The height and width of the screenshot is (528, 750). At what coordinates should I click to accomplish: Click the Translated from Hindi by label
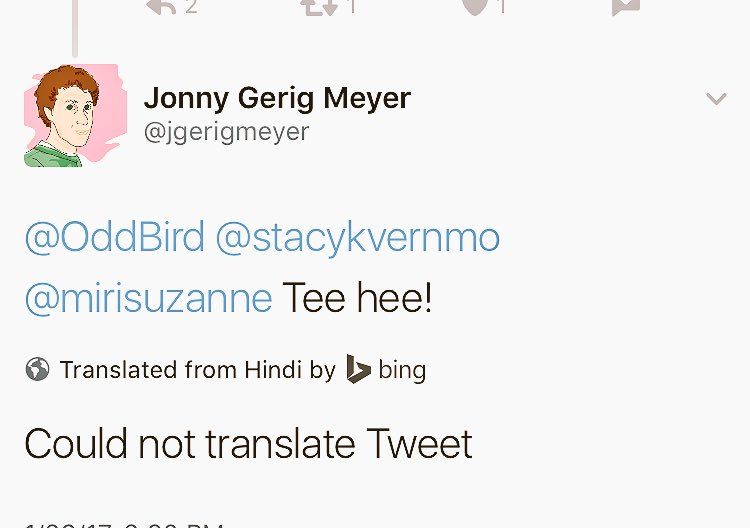tap(198, 370)
